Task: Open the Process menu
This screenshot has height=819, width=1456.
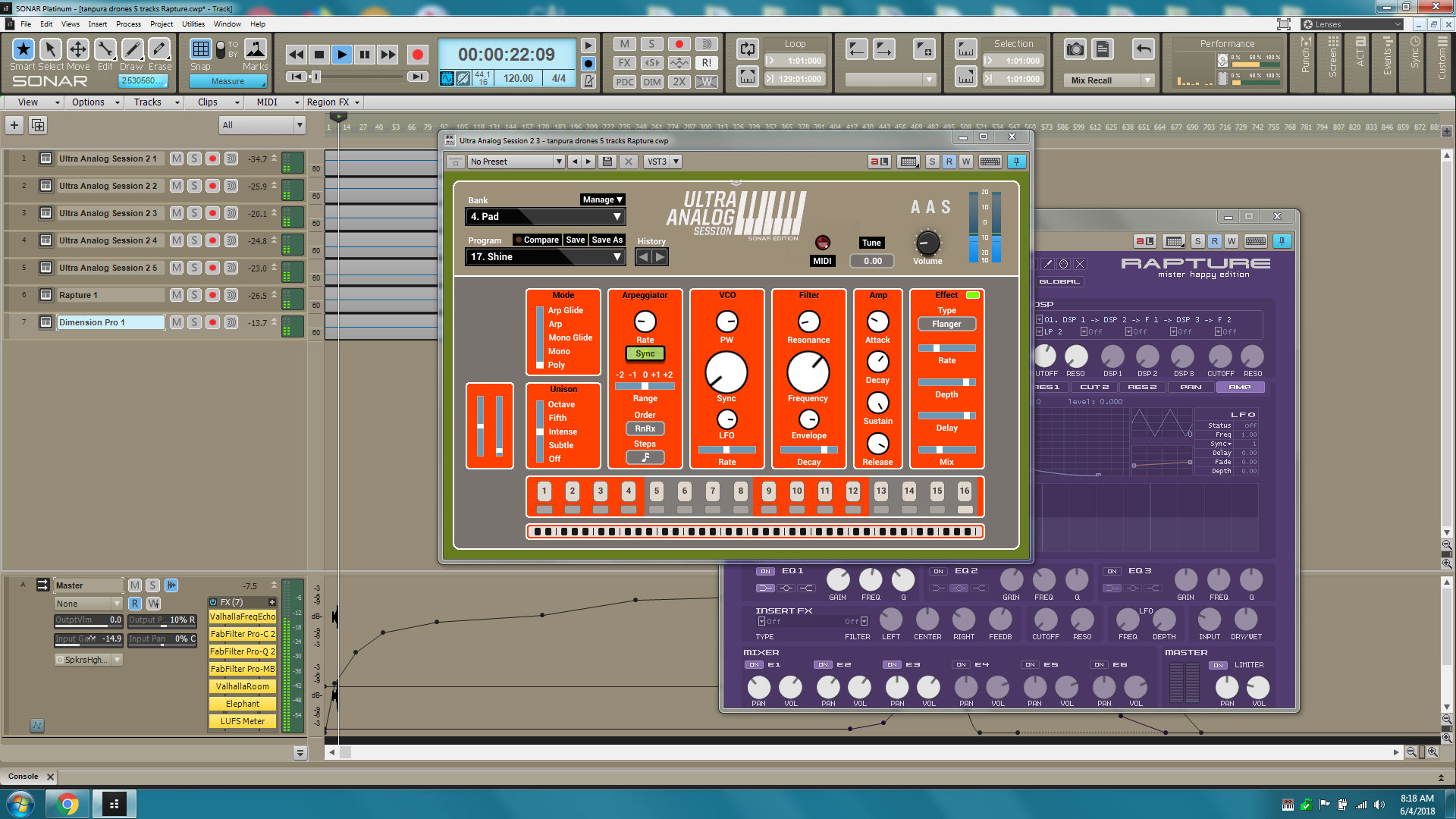Action: pyautogui.click(x=128, y=24)
